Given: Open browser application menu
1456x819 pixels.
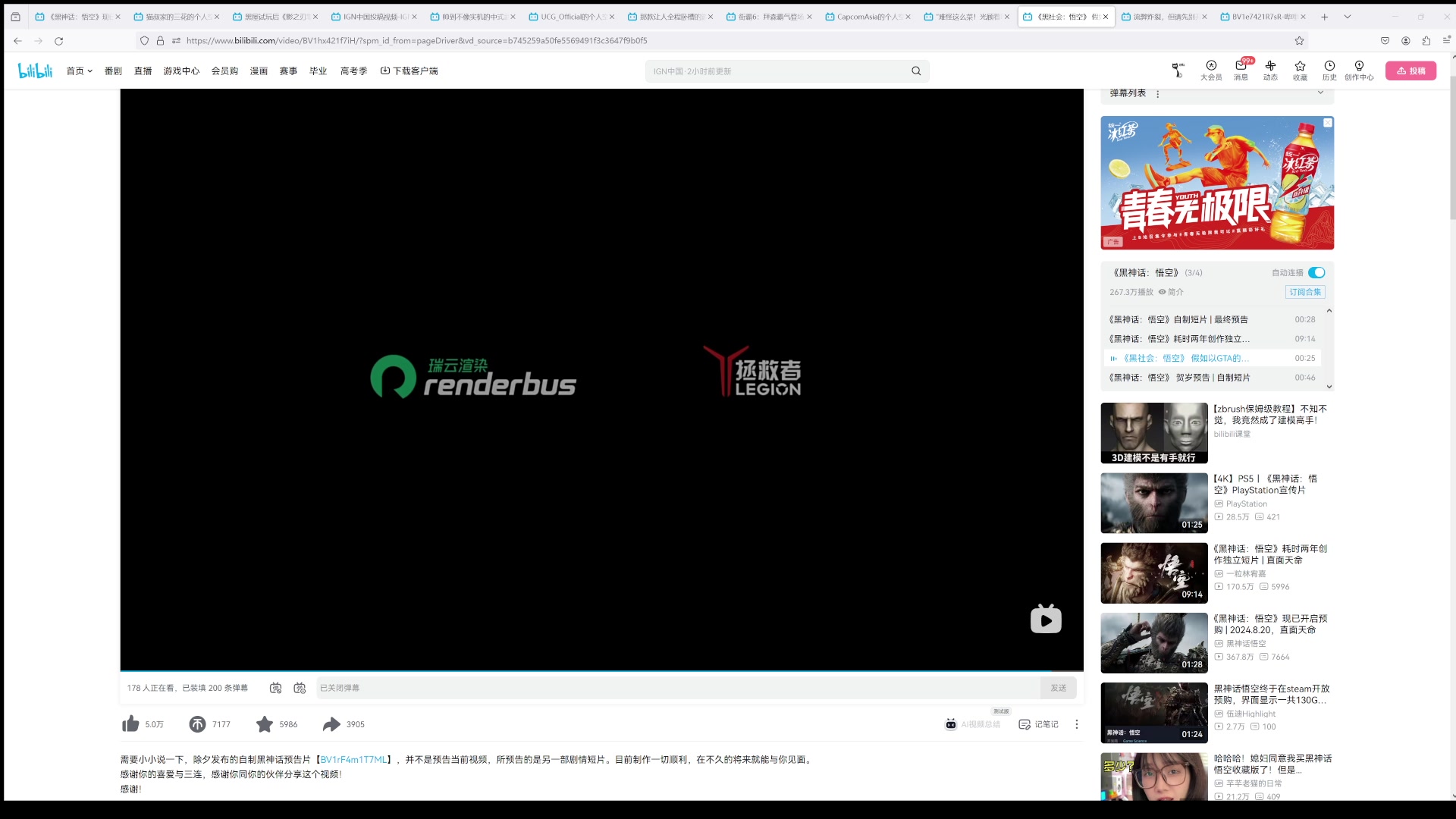Looking at the screenshot, I should (x=1445, y=41).
